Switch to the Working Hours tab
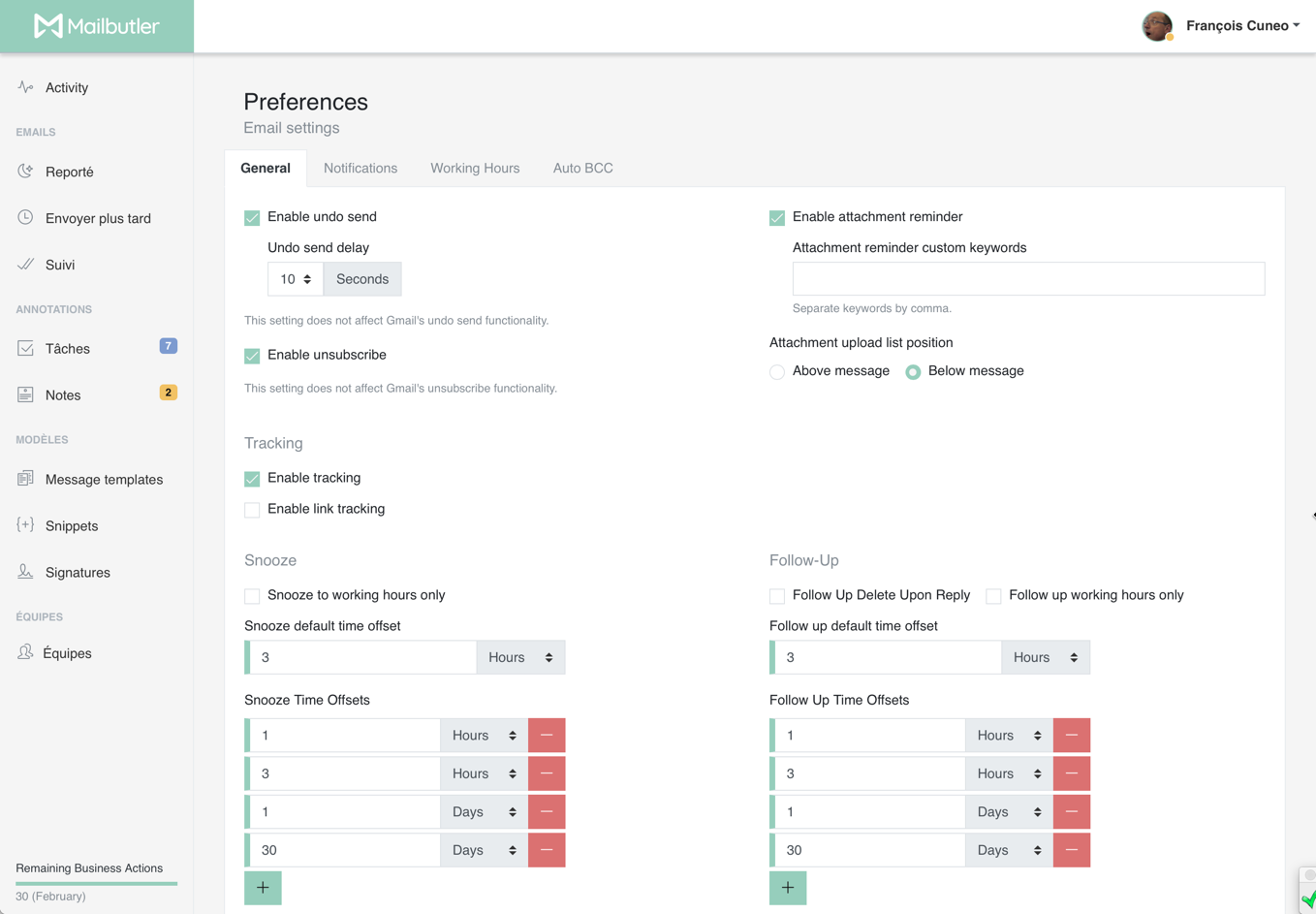This screenshot has width=1316, height=914. click(475, 169)
